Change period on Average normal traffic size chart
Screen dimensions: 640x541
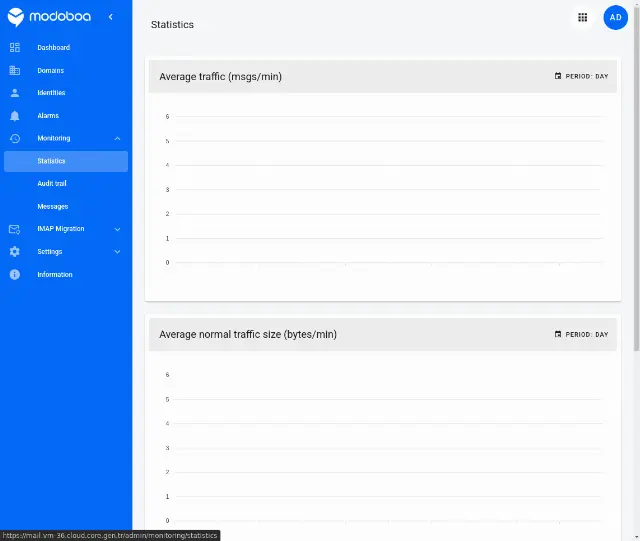click(582, 334)
